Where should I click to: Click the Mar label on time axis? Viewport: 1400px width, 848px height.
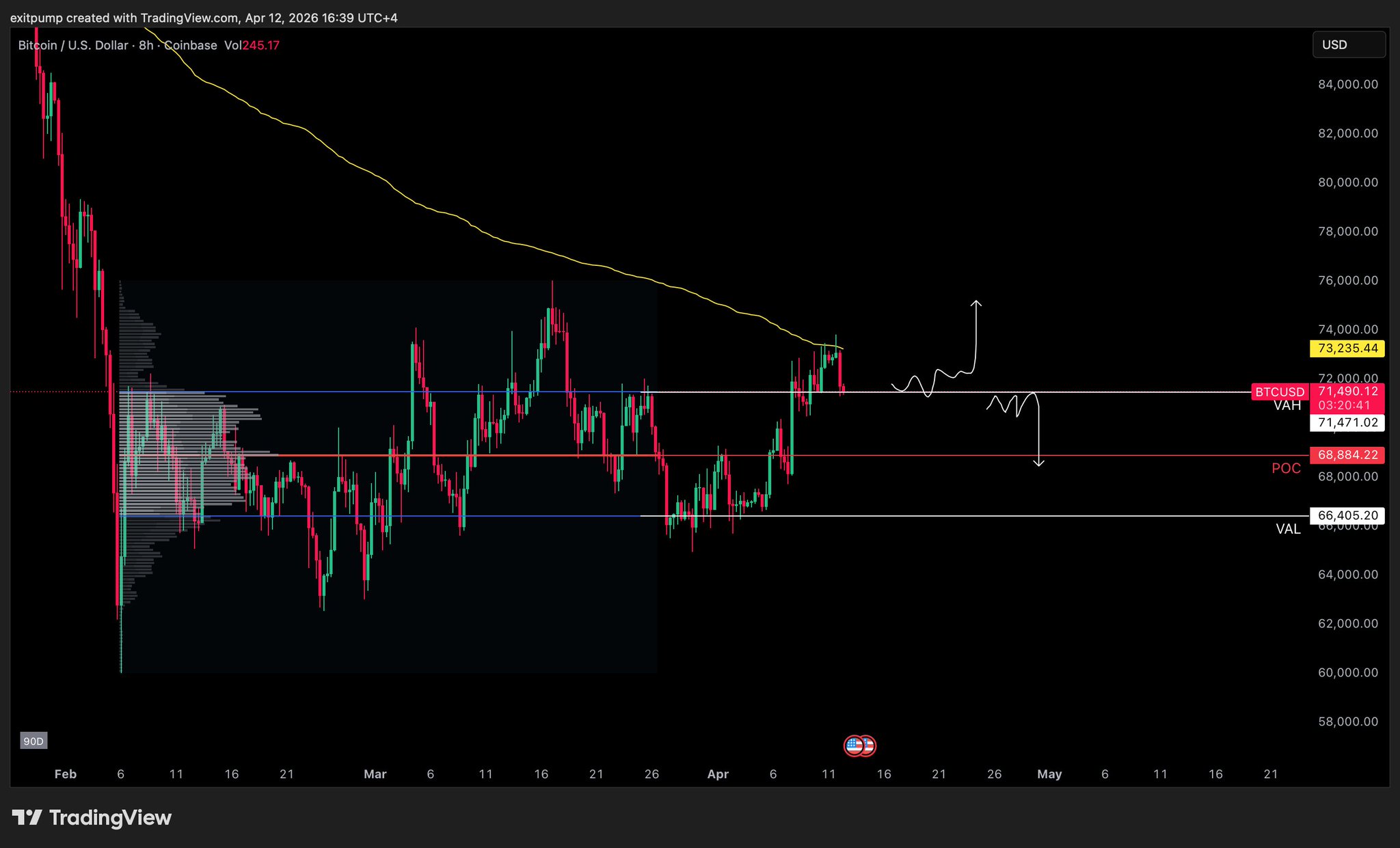tap(375, 774)
